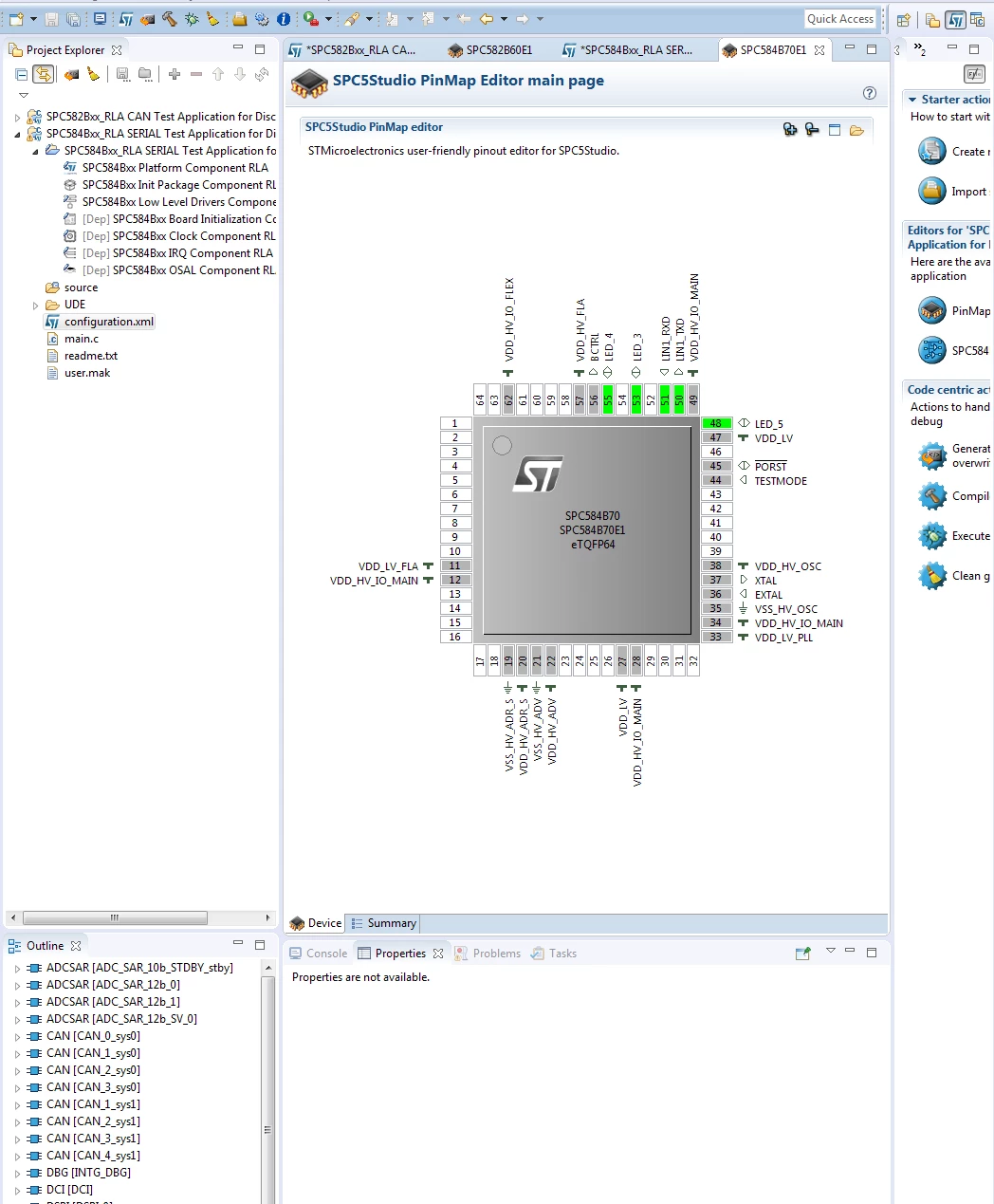Click the Save All icon in main toolbar
The width and height of the screenshot is (994, 1204).
click(x=73, y=19)
